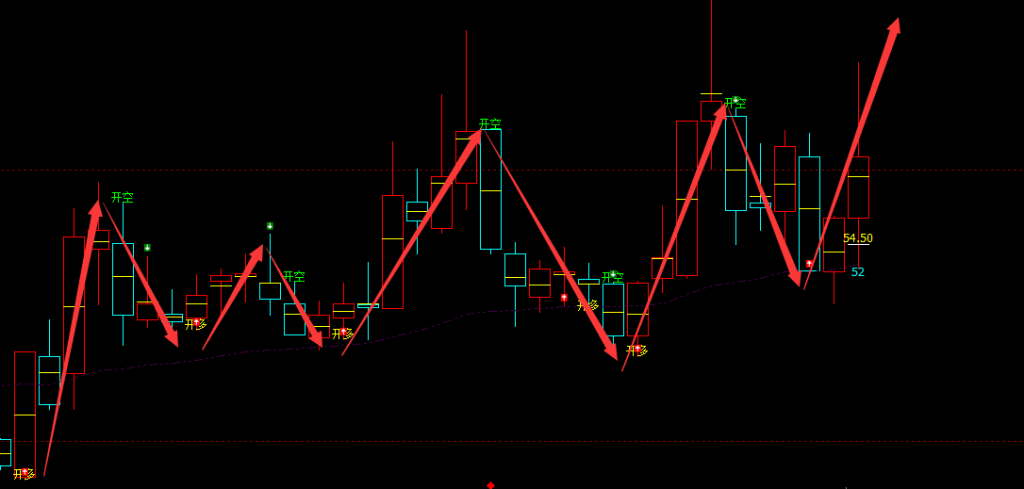Click the arrowhead of the final rising red arrow

(893, 27)
